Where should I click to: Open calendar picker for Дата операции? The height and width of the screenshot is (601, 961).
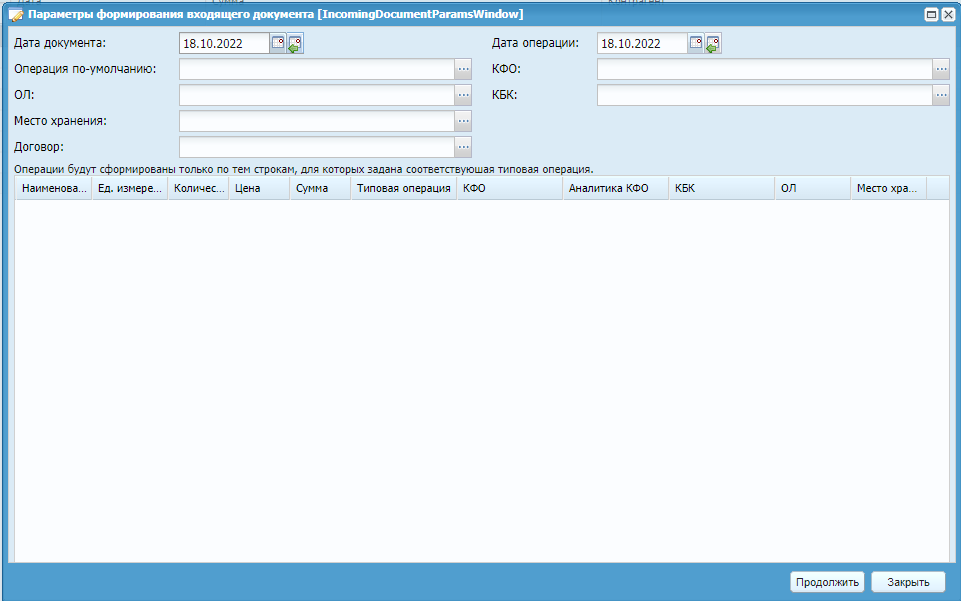(696, 43)
